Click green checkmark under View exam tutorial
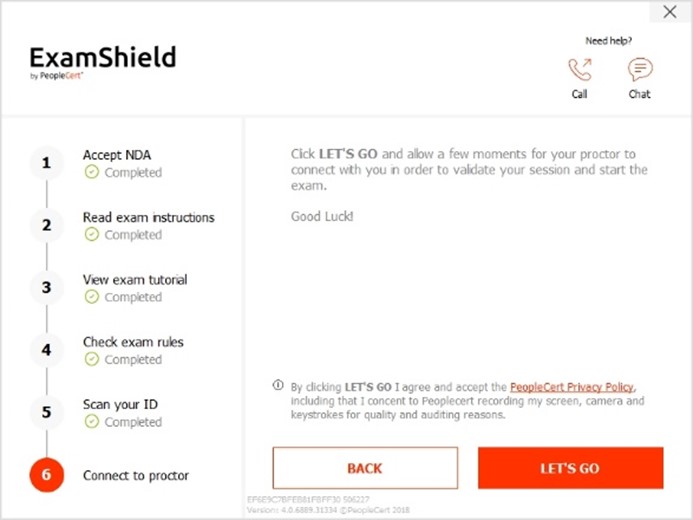The width and height of the screenshot is (693, 520). click(92, 296)
